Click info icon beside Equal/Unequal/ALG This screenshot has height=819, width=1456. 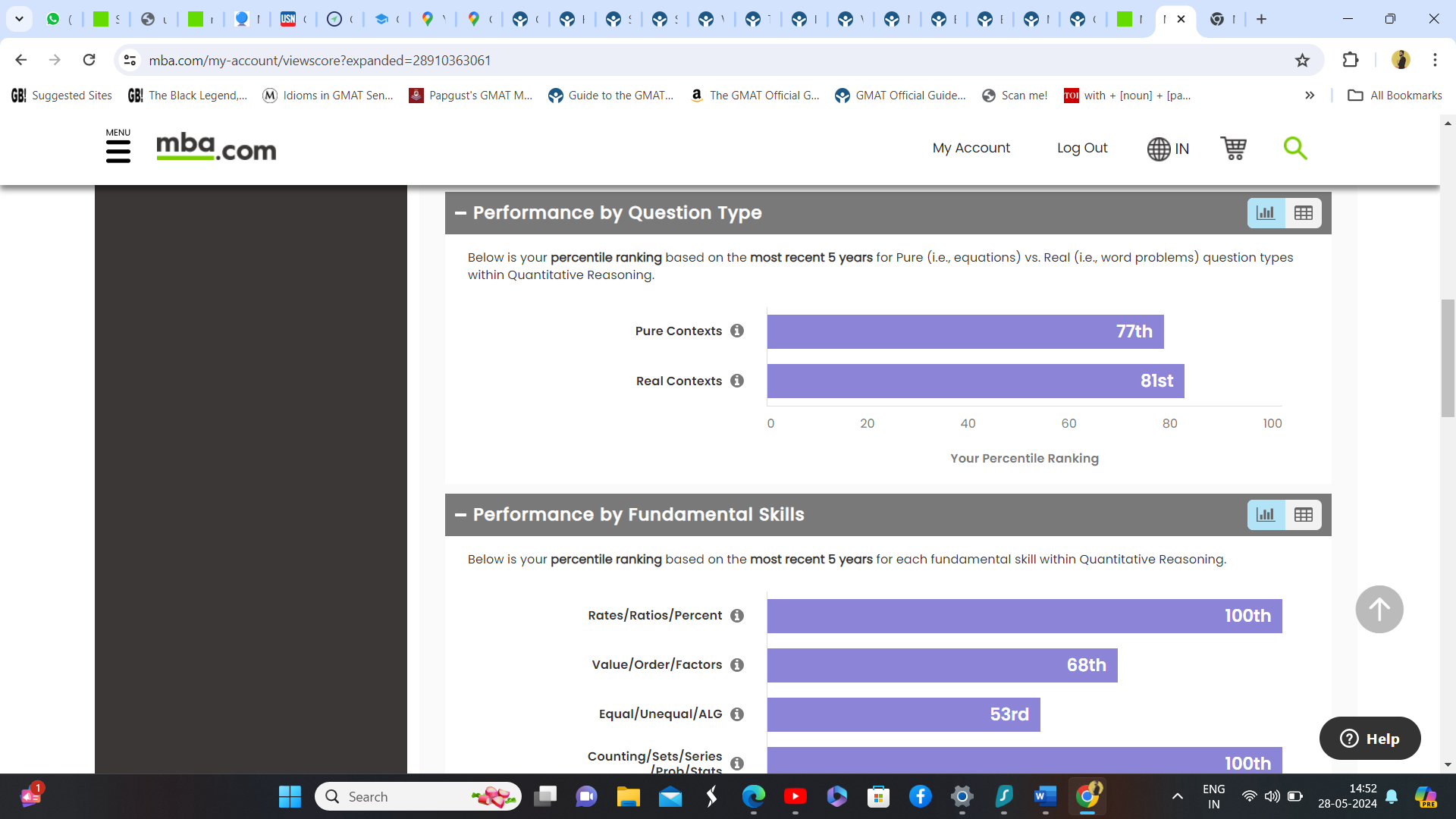coord(737,714)
